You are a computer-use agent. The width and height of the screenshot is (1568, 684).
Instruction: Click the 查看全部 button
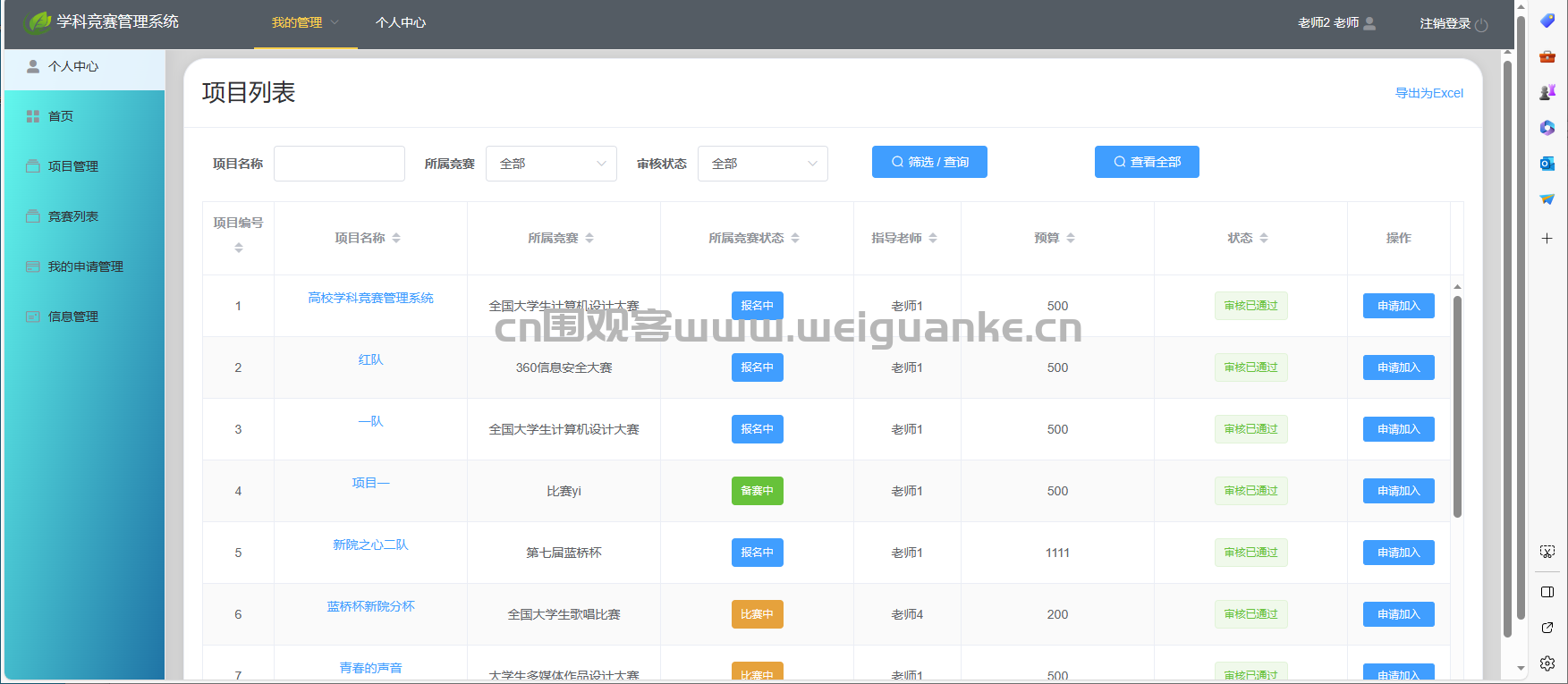pos(1147,162)
